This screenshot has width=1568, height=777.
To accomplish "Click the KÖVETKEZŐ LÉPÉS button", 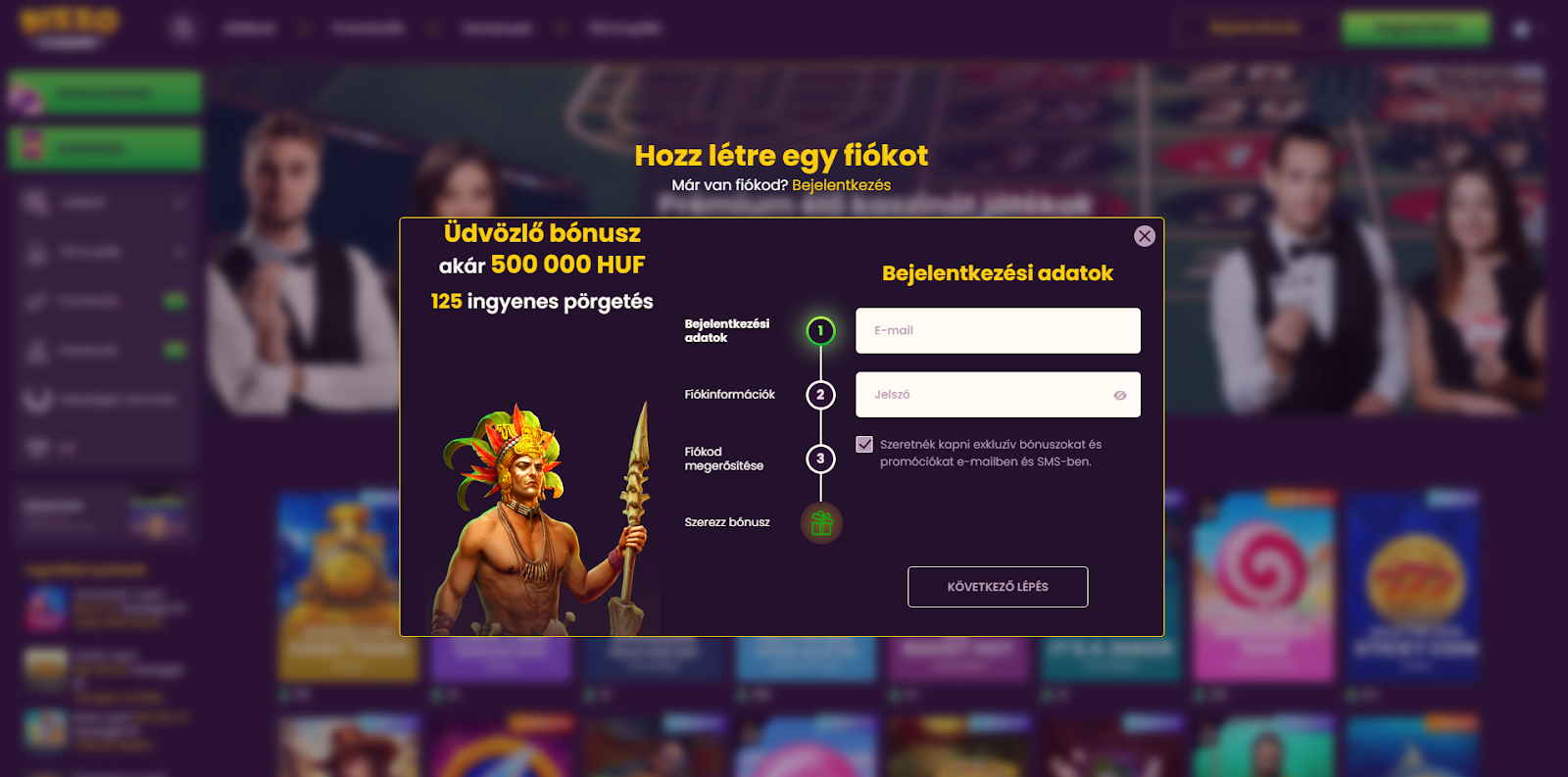I will coord(998,587).
